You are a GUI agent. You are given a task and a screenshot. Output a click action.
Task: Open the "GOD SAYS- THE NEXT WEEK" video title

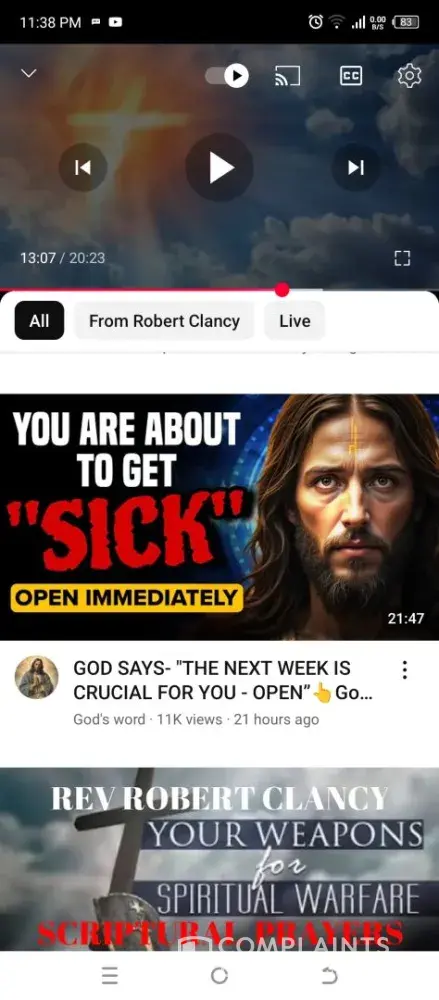coord(223,680)
